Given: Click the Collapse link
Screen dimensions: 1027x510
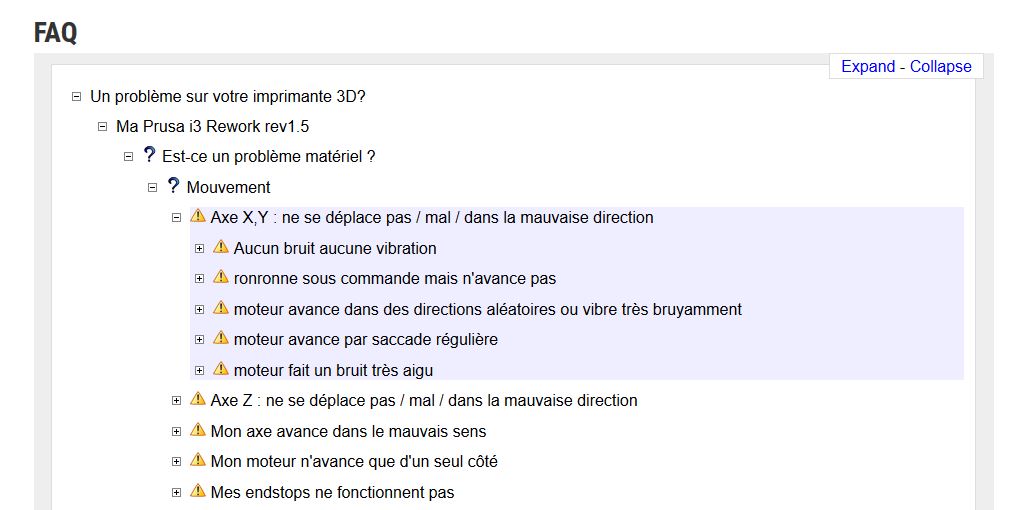Looking at the screenshot, I should tap(941, 66).
